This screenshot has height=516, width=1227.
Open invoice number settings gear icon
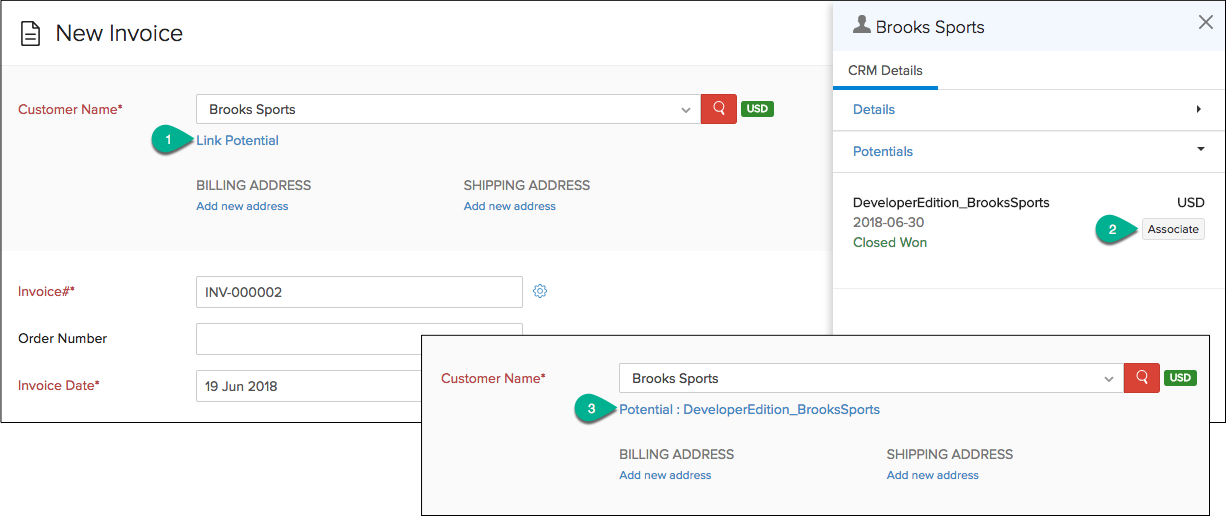tap(540, 291)
